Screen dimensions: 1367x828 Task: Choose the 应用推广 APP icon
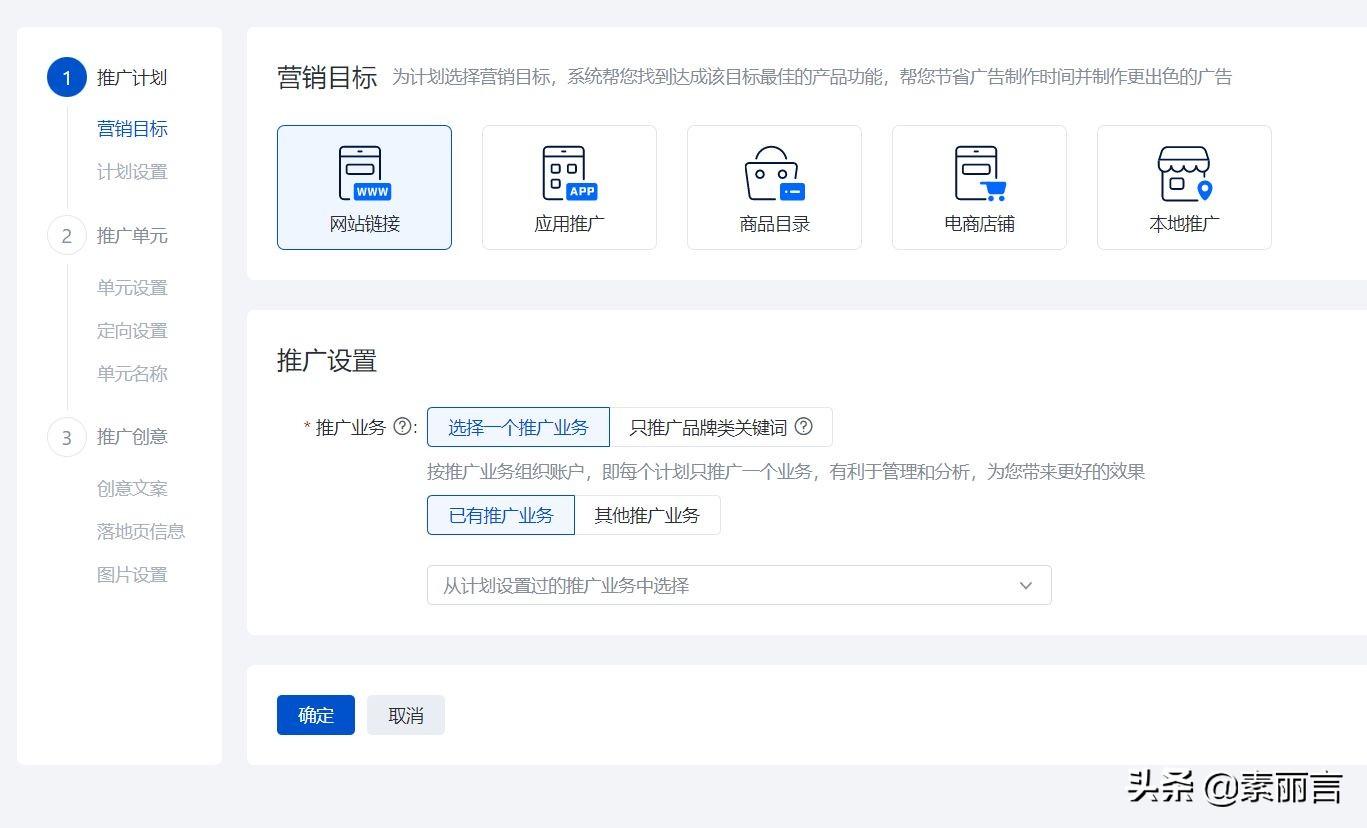(569, 174)
